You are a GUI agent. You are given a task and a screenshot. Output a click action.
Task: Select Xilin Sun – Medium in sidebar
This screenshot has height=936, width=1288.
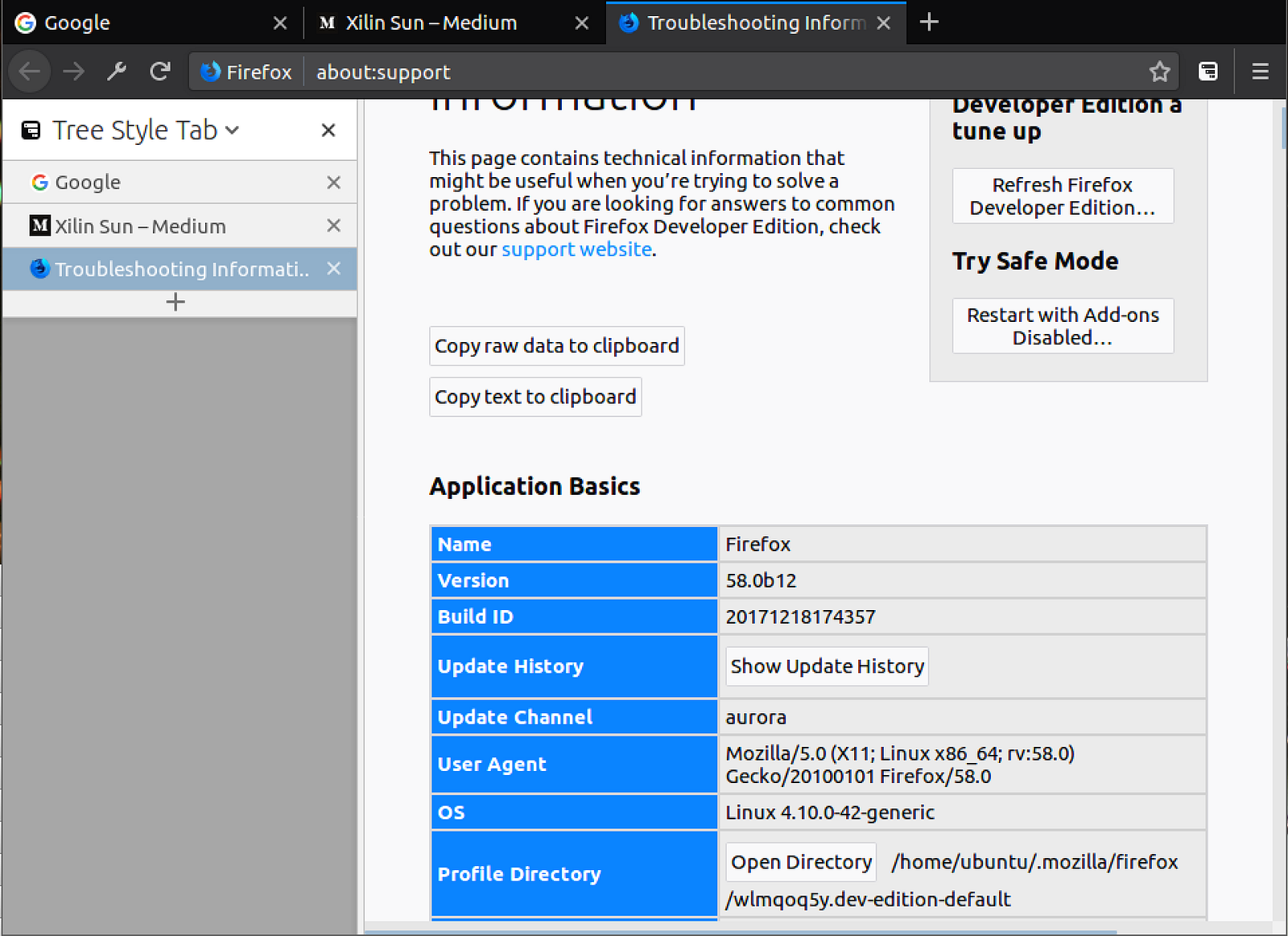pyautogui.click(x=180, y=226)
